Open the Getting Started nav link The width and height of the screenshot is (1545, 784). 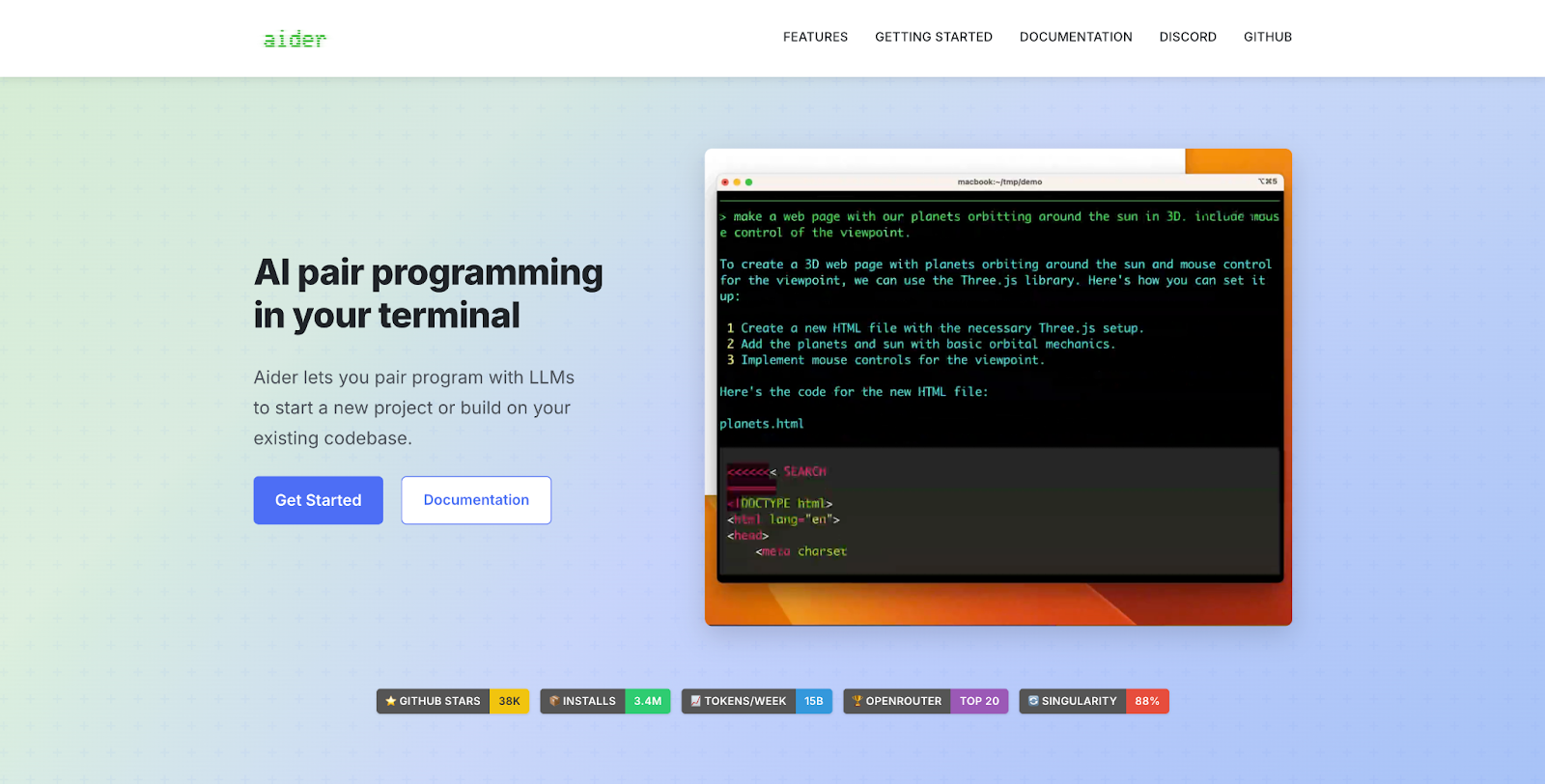pos(934,37)
